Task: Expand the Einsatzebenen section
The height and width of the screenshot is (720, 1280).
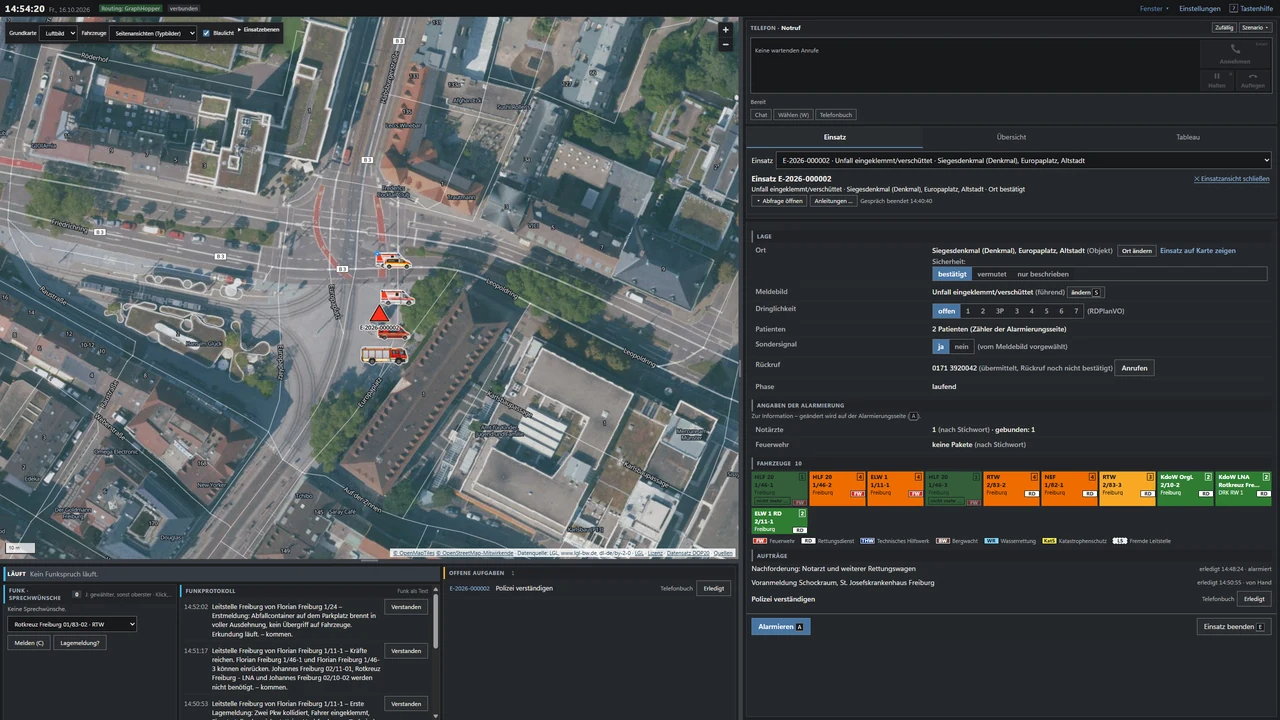Action: tap(259, 30)
